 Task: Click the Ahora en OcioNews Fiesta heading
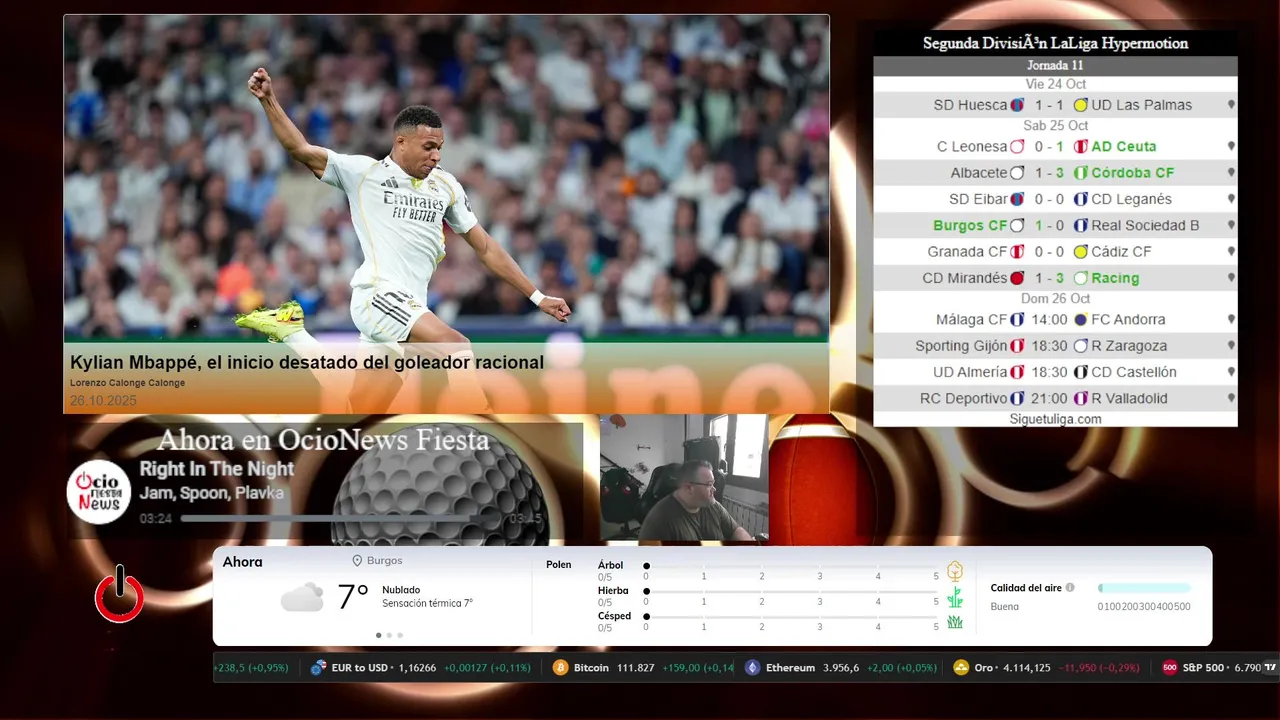[323, 440]
